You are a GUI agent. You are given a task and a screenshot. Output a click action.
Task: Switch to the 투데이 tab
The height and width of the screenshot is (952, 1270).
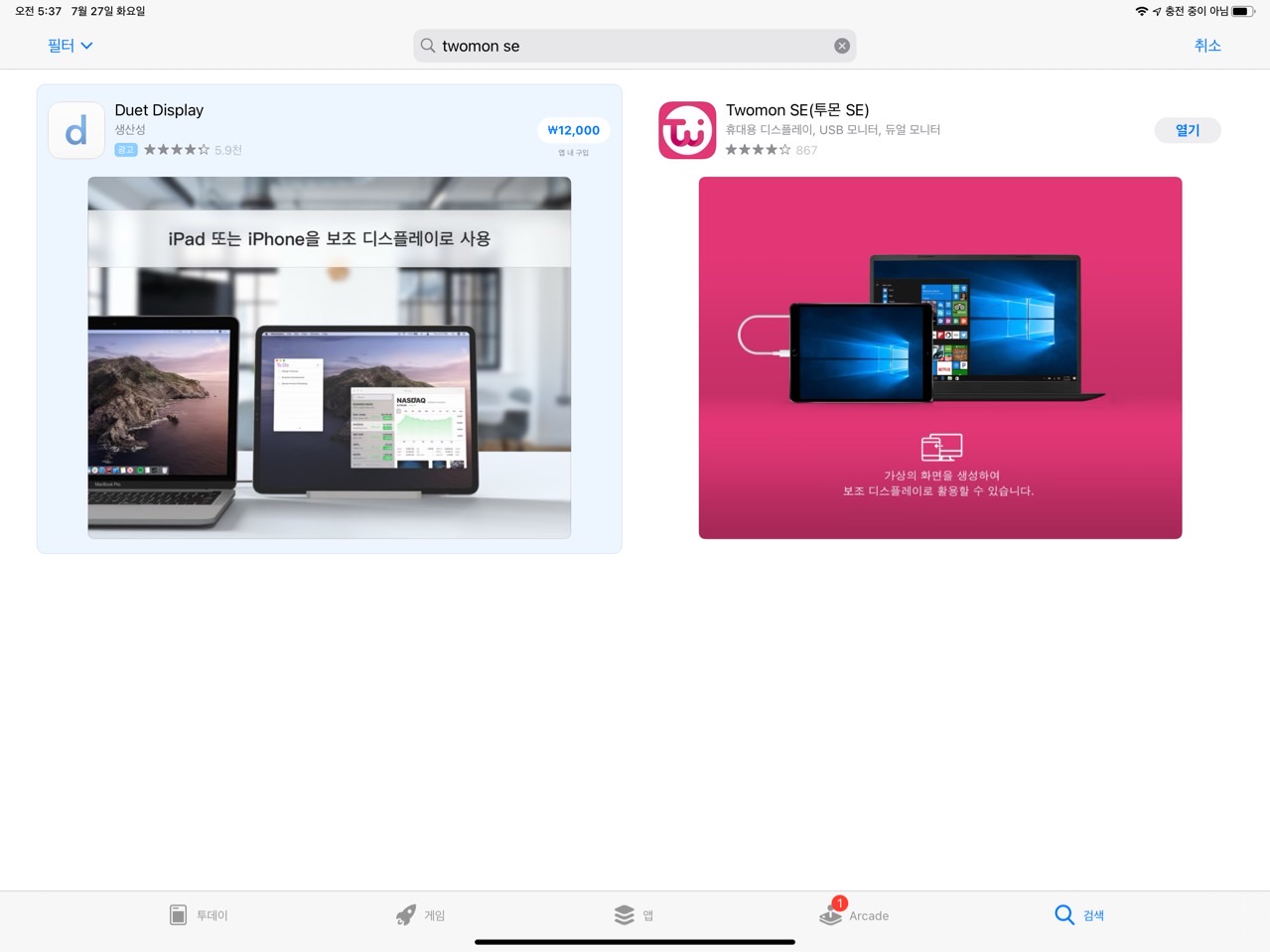pyautogui.click(x=199, y=915)
